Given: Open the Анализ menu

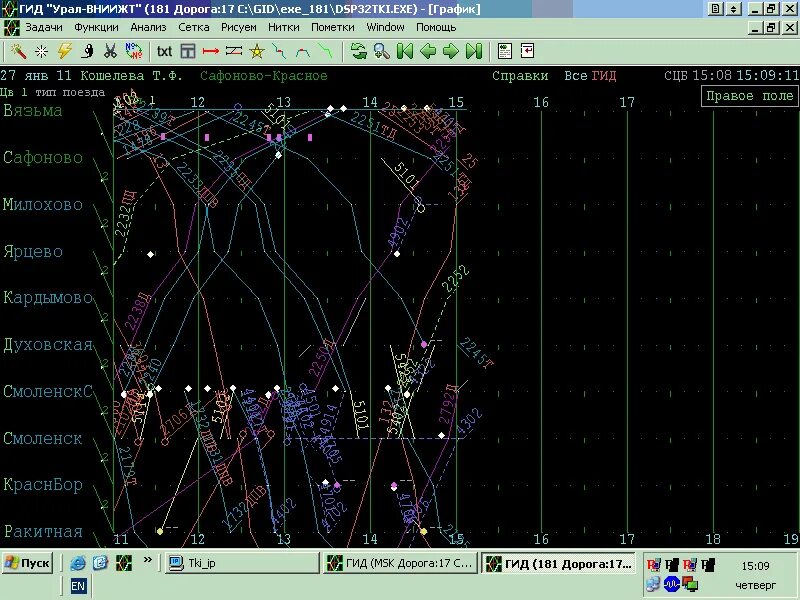Looking at the screenshot, I should [x=148, y=28].
